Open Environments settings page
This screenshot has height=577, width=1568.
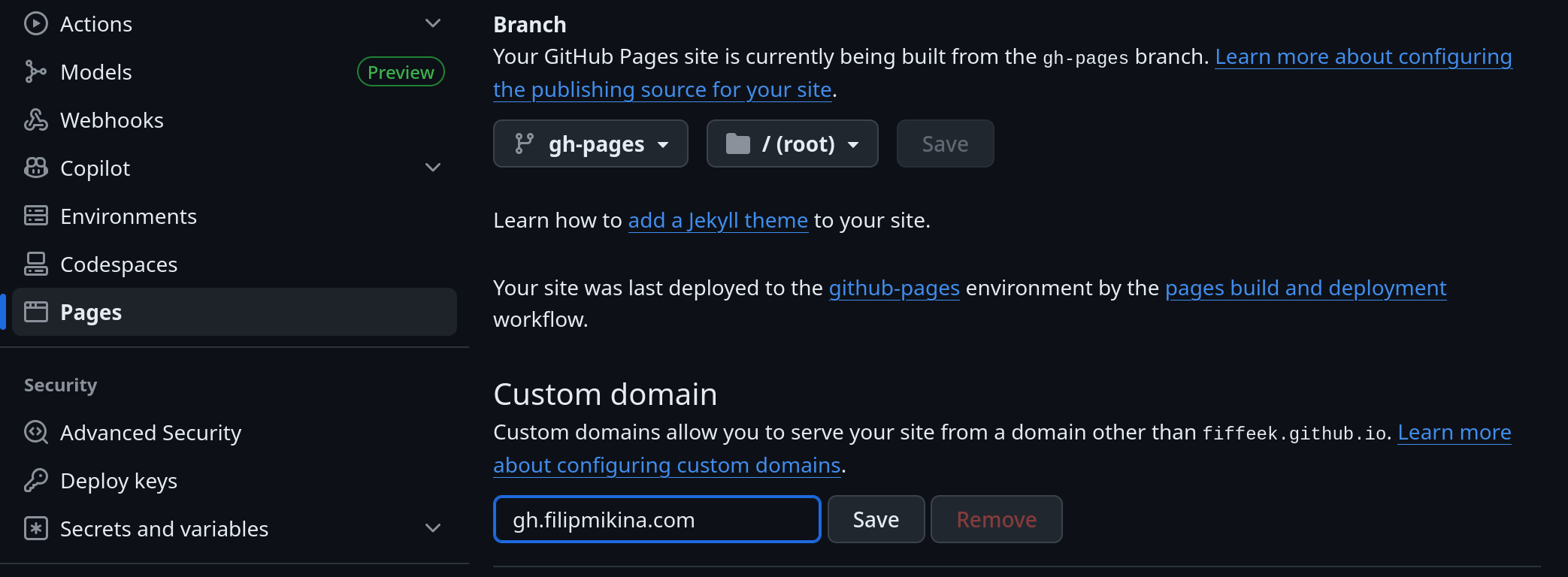coord(235,216)
